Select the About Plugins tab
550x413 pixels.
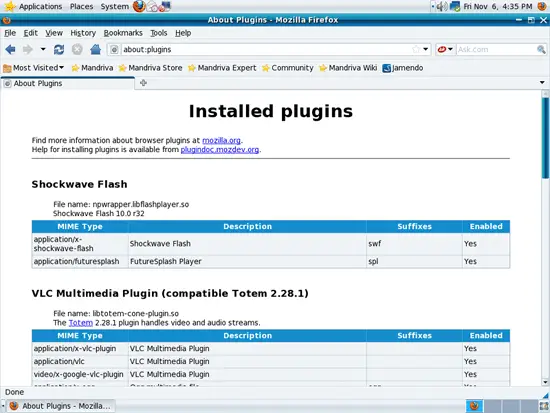[x=67, y=84]
